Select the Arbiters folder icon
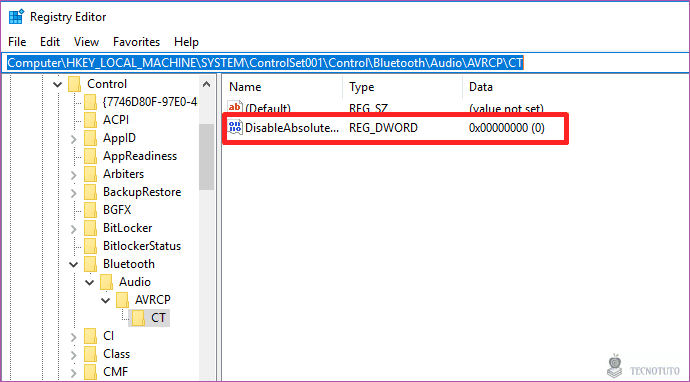The height and width of the screenshot is (382, 690). pyautogui.click(x=90, y=174)
